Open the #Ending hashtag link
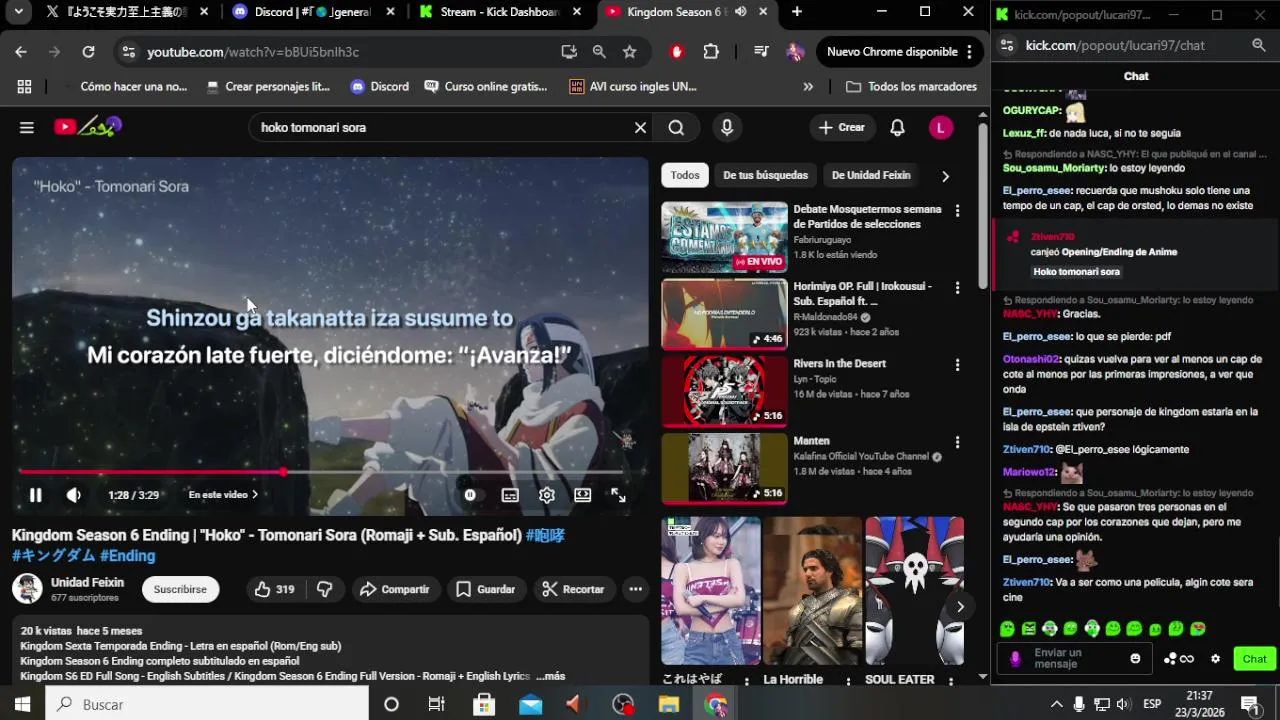Image resolution: width=1280 pixels, height=720 pixels. point(127,555)
